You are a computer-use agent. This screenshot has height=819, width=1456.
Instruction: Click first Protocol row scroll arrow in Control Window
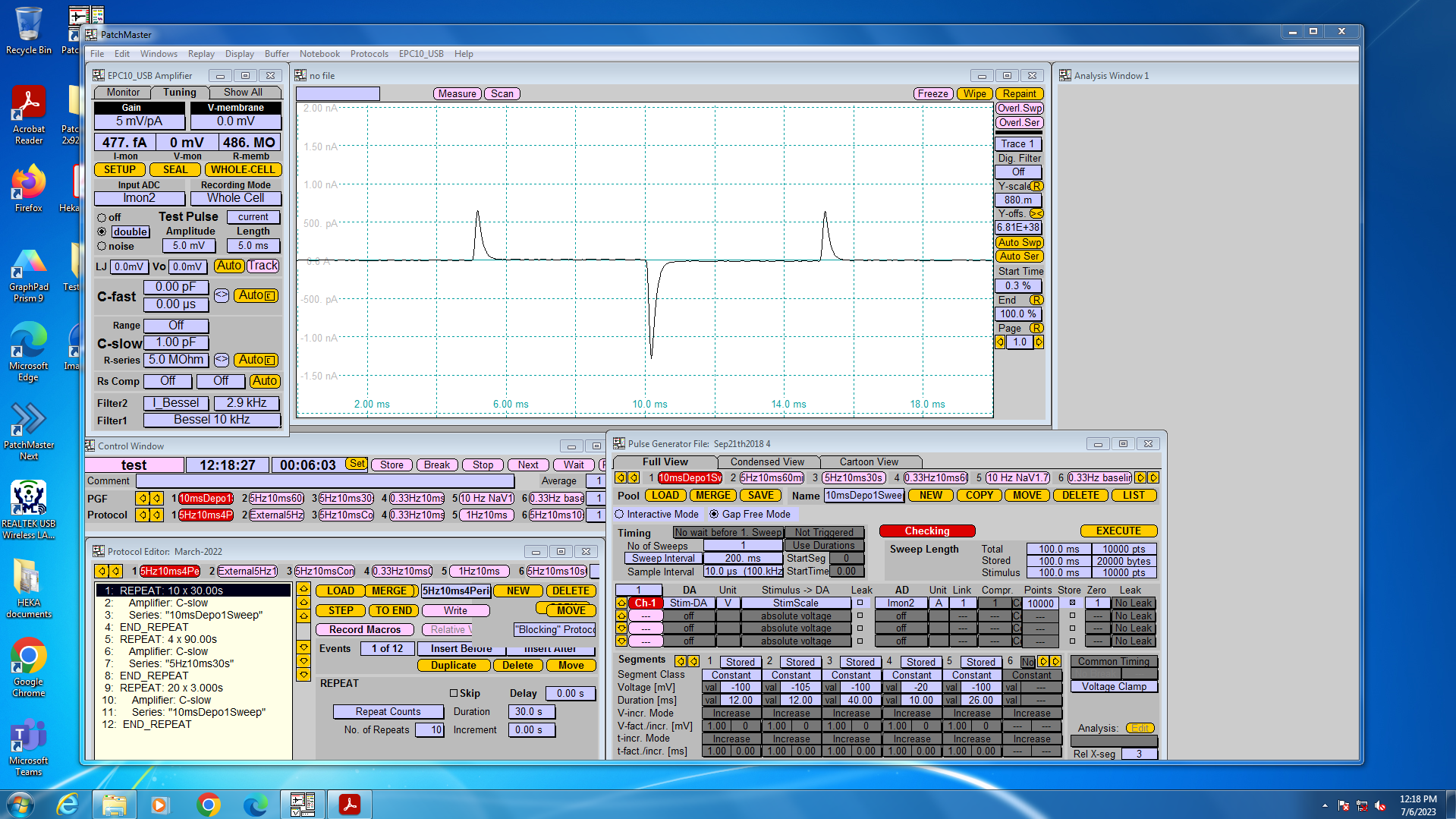pos(142,515)
